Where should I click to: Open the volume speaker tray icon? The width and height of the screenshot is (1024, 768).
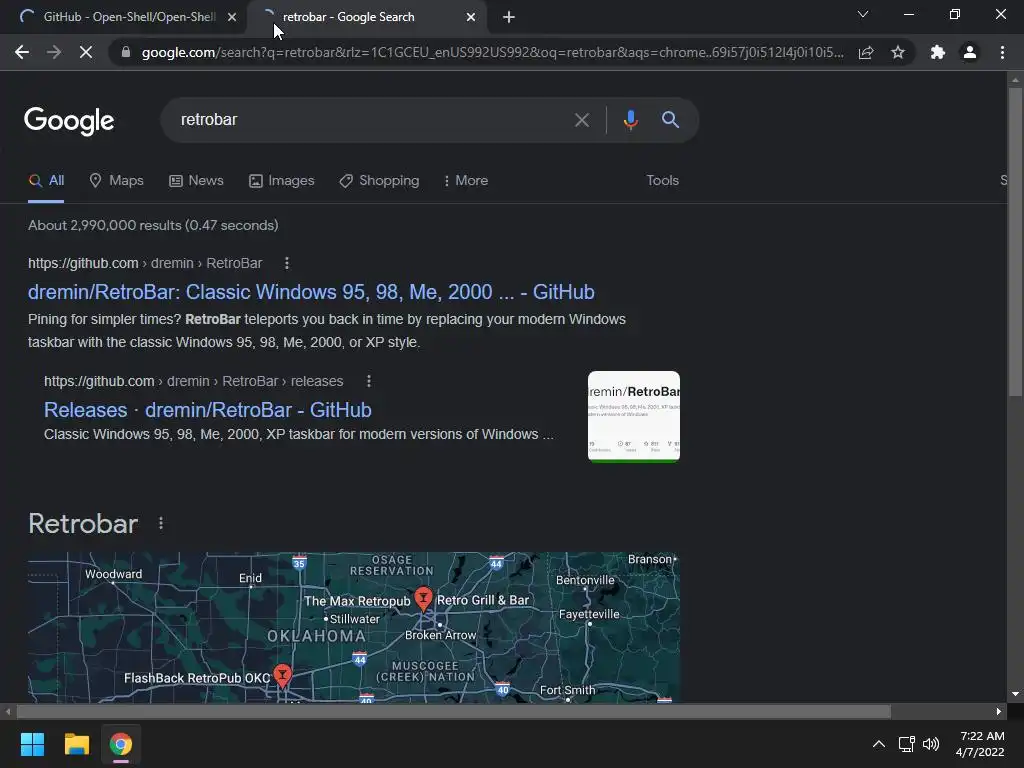931,744
